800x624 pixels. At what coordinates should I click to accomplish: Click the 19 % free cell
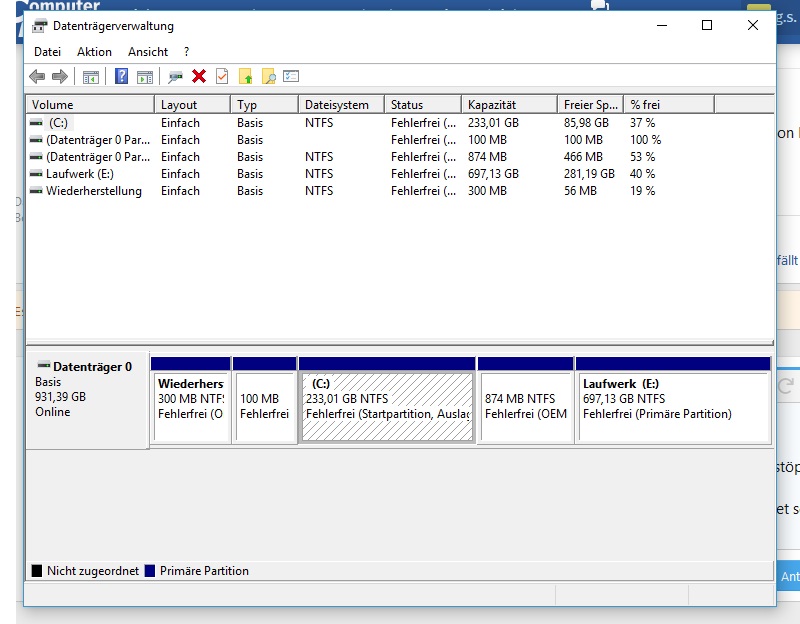pyautogui.click(x=642, y=191)
